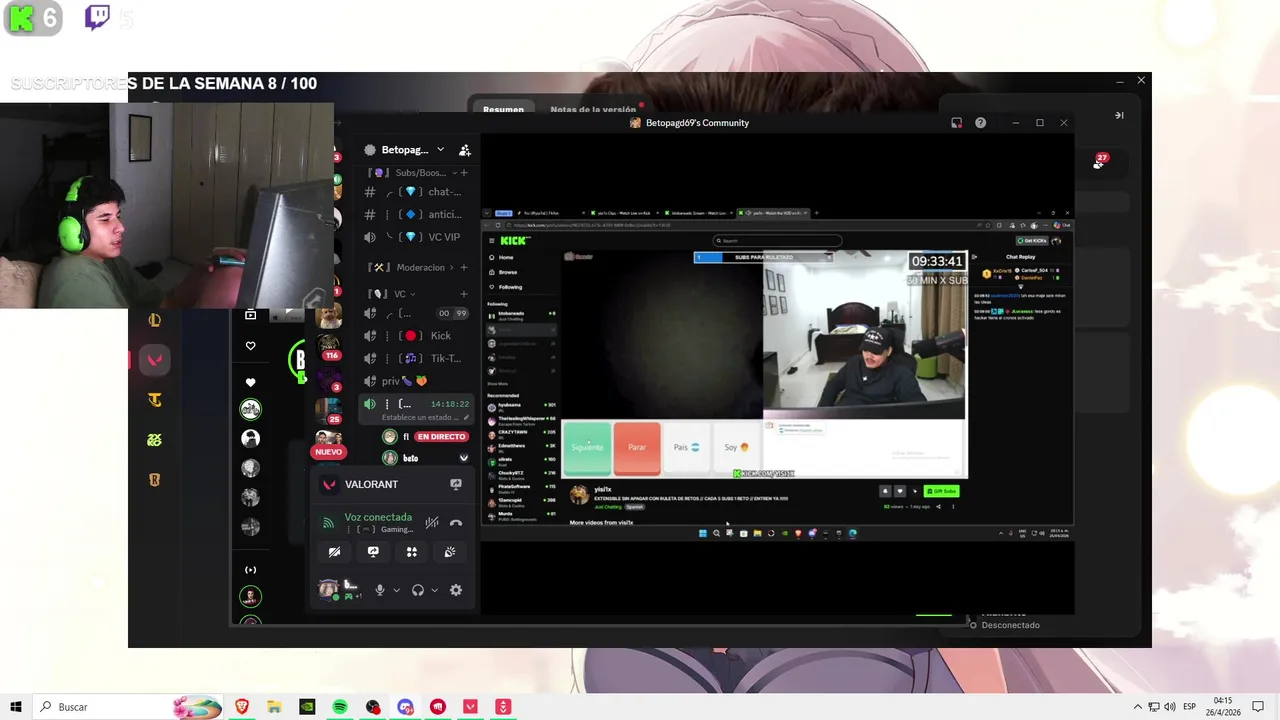1280x720 pixels.
Task: Click the Kick search box in stream
Action: [x=778, y=241]
